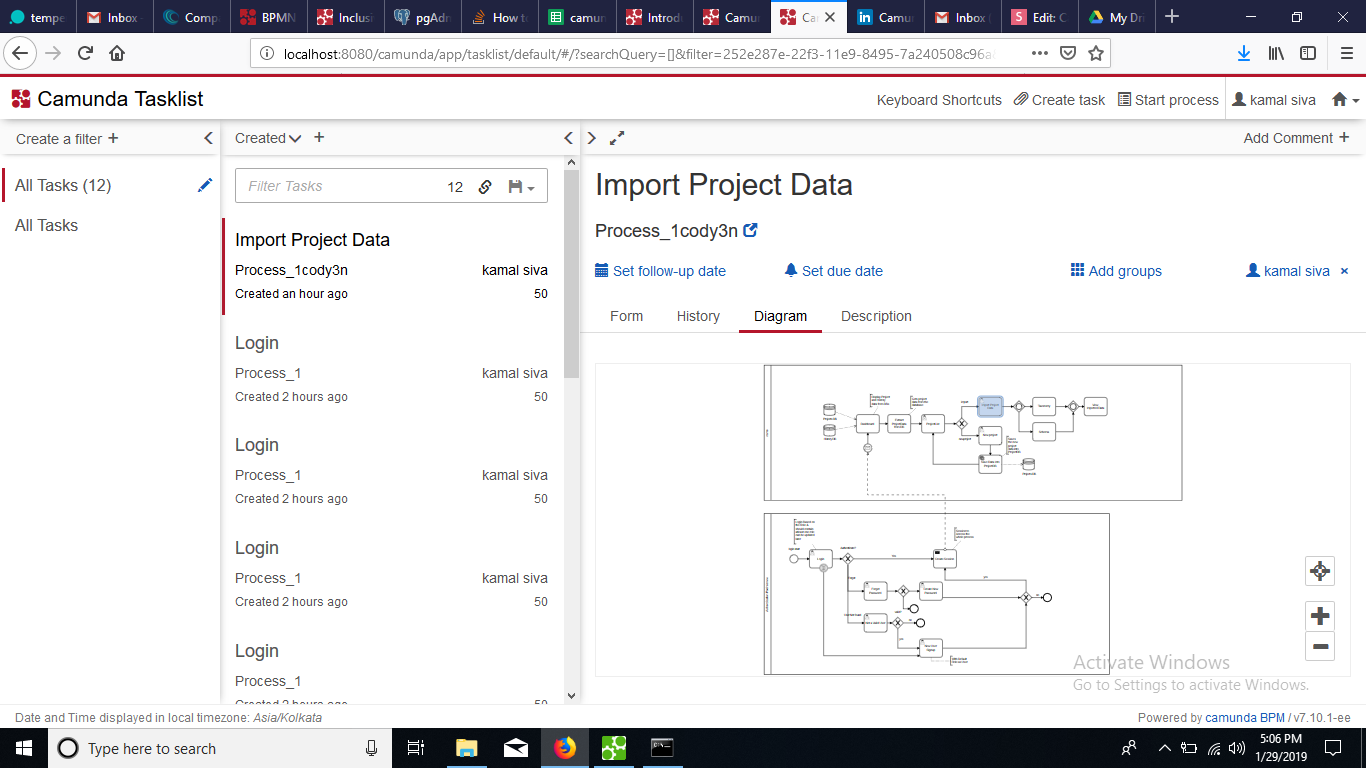The image size is (1366, 768).
Task: Switch to the History tab
Action: [698, 316]
